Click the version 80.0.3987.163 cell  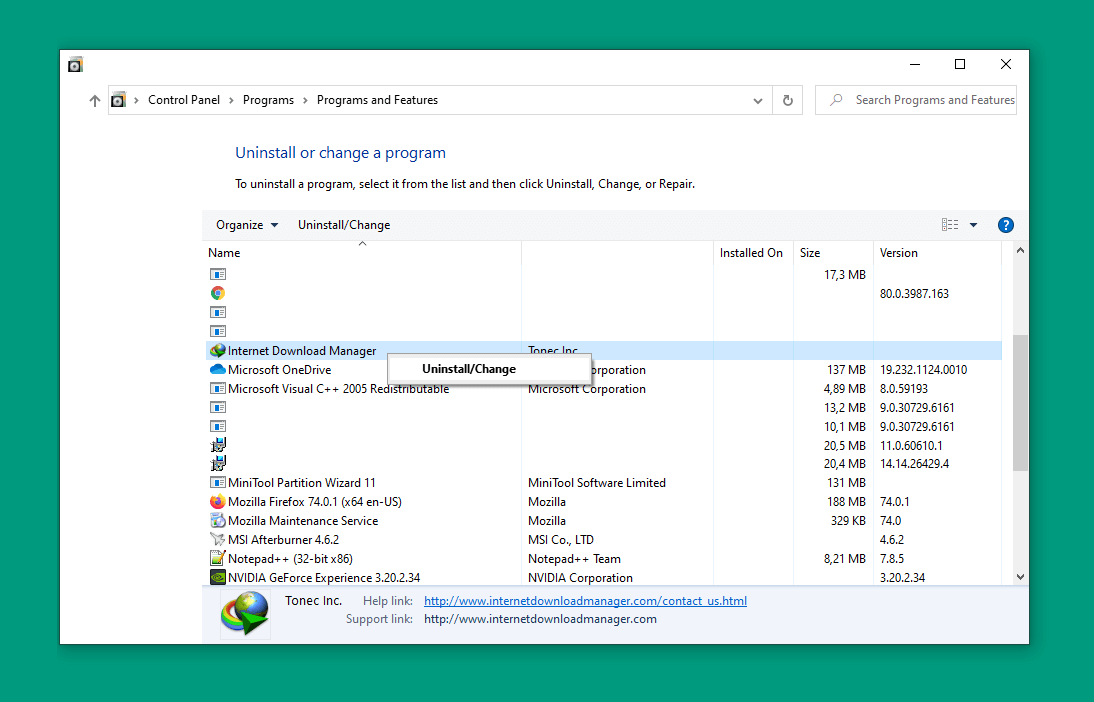[x=914, y=294]
